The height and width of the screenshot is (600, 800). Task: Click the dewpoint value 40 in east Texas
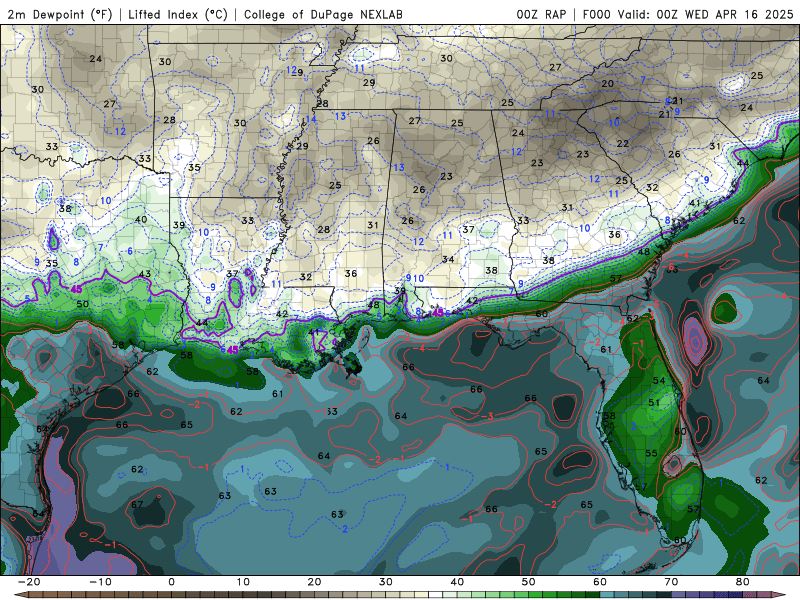click(141, 219)
